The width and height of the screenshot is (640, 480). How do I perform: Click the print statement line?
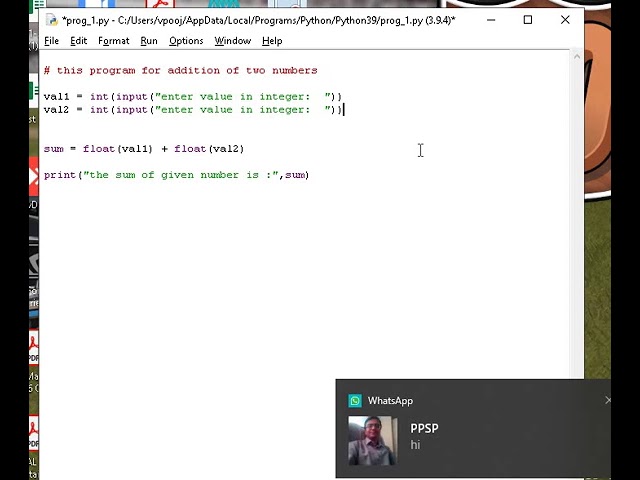tap(176, 175)
